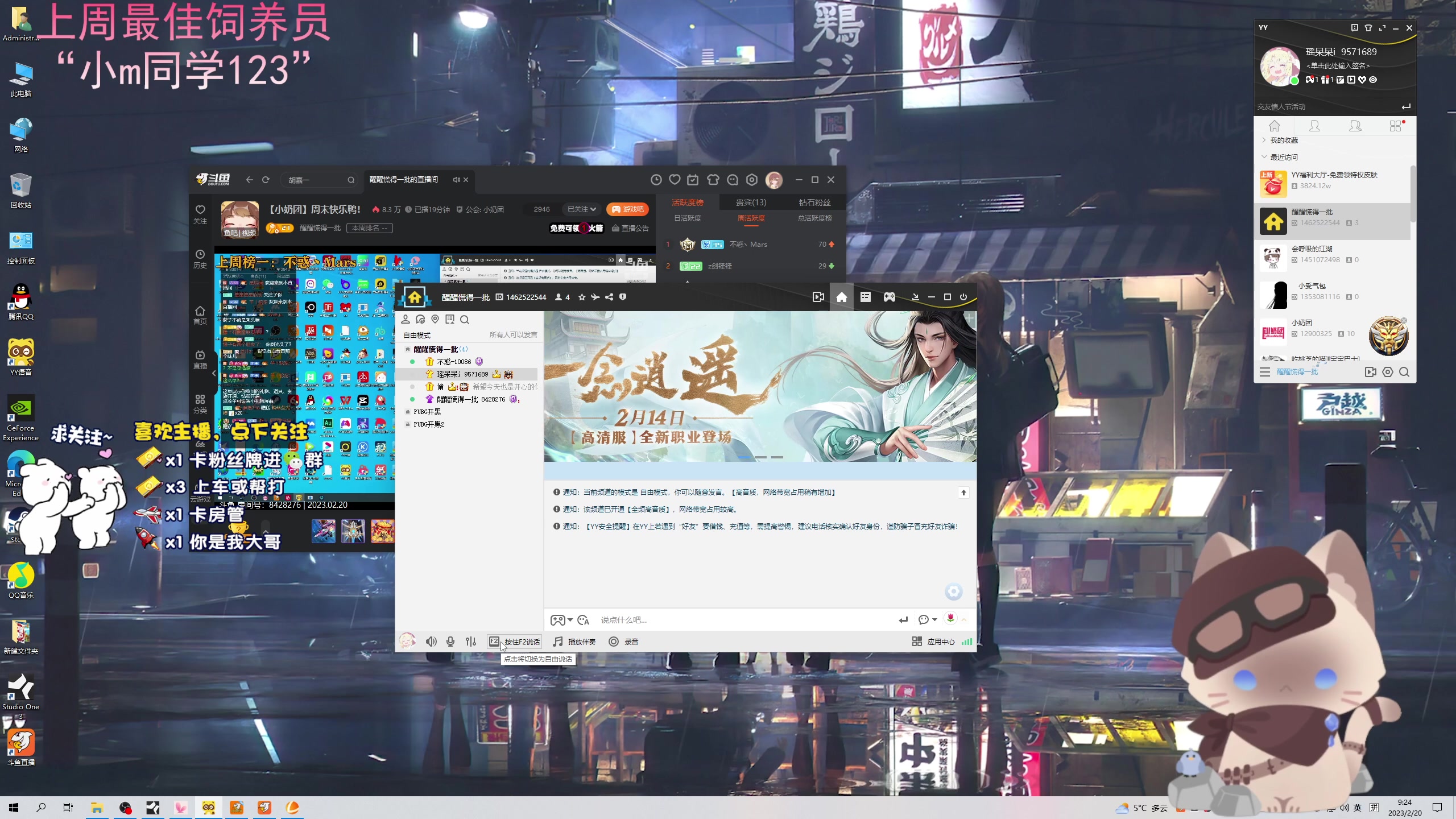Search members with magnifier above channel tree

tap(465, 320)
